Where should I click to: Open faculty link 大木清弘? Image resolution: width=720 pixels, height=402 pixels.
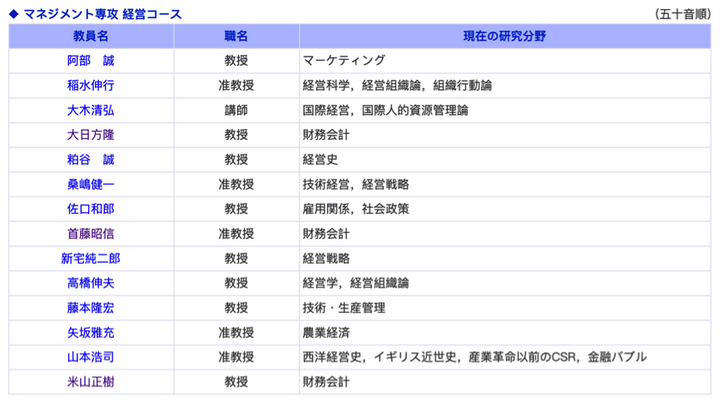coord(90,110)
